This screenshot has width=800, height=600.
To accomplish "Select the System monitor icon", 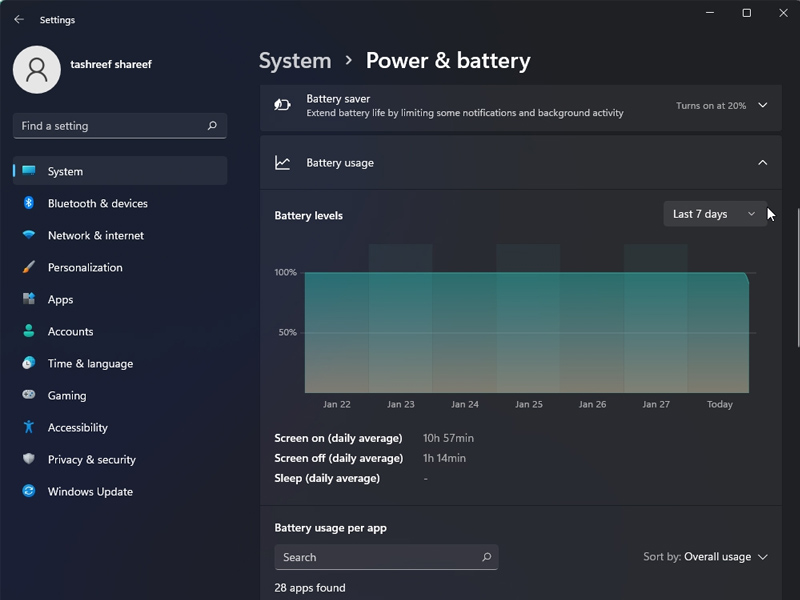I will click(x=29, y=170).
